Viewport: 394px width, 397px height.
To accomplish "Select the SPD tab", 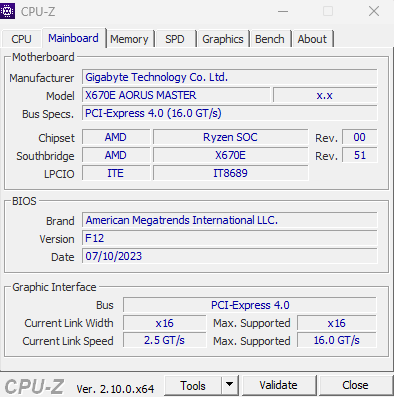I will [175, 39].
